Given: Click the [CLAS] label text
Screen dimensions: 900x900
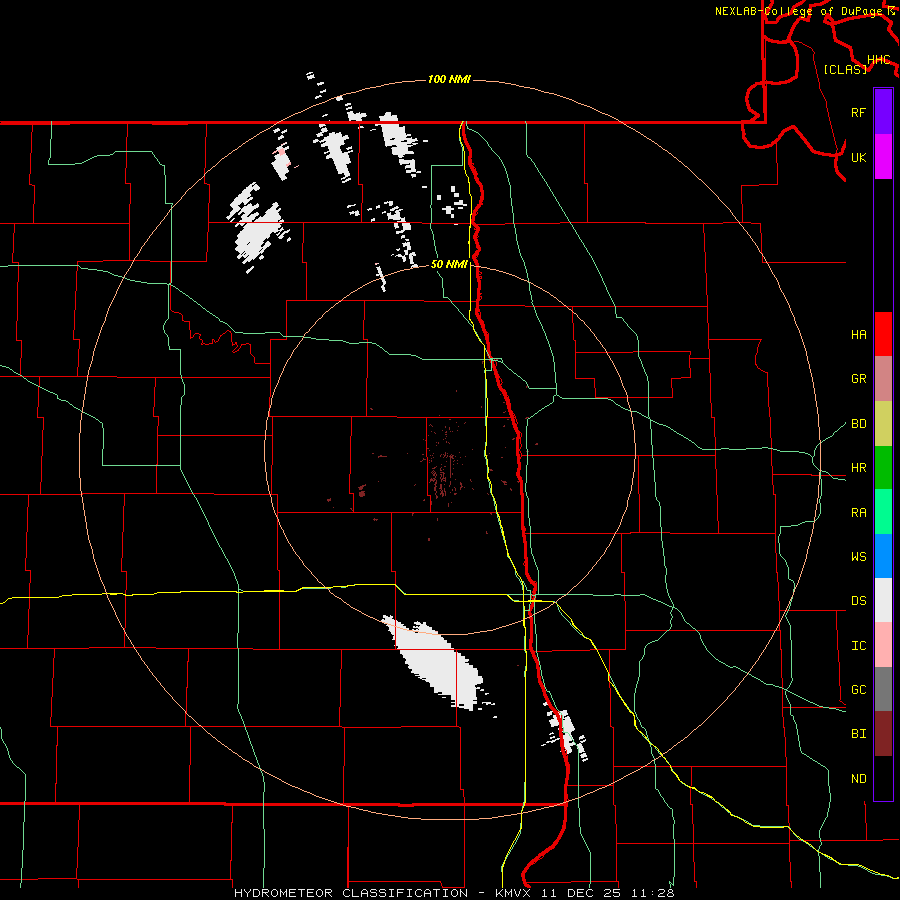Looking at the screenshot, I should click(845, 69).
